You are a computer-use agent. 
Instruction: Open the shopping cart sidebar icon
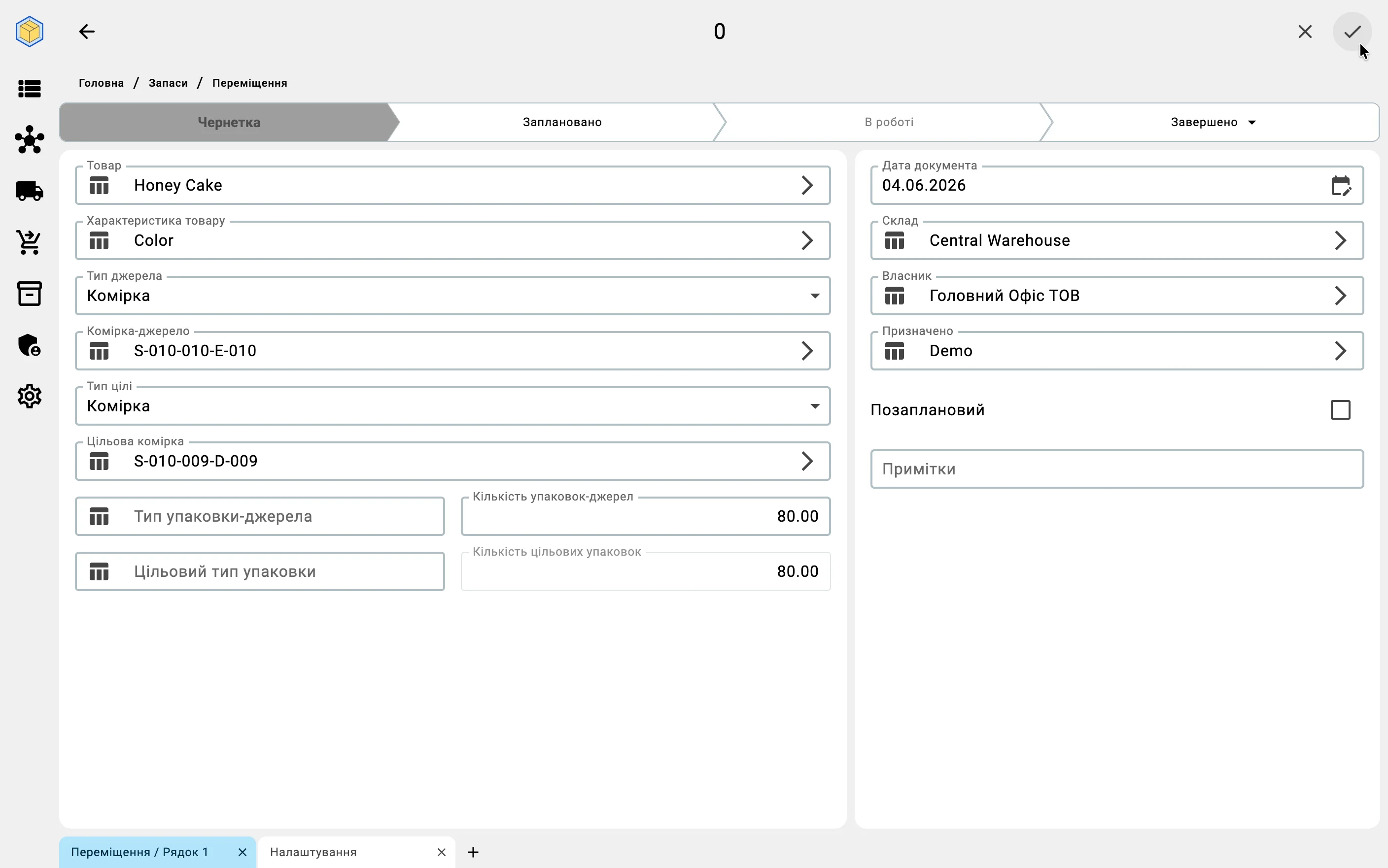(29, 242)
